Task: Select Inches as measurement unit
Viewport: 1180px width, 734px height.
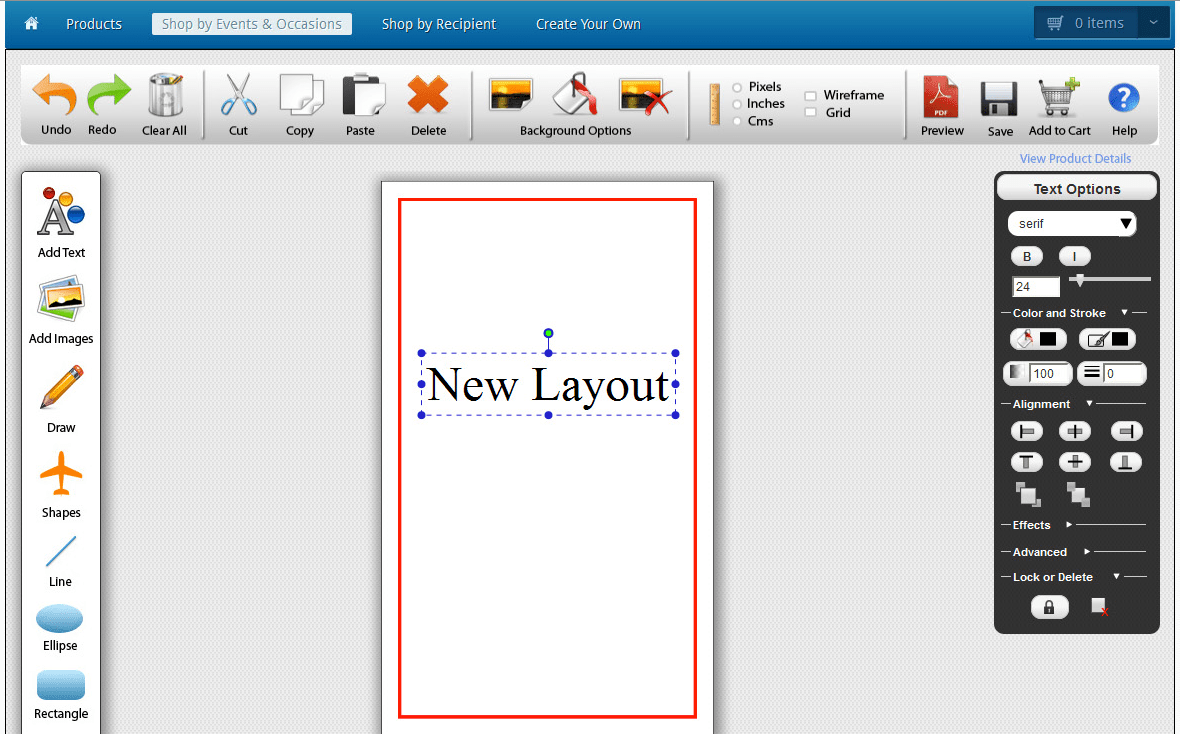Action: point(735,103)
